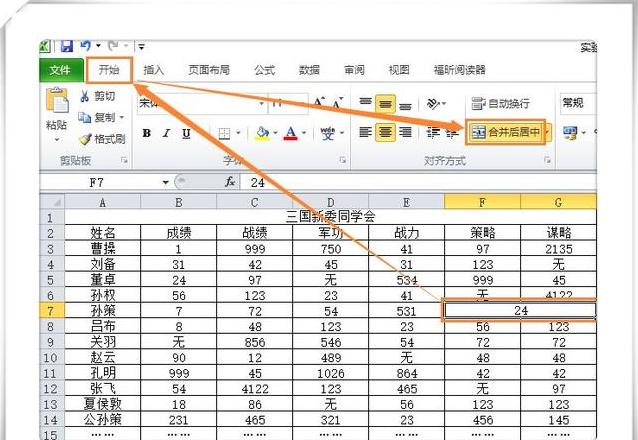Open the undo history dropdown arrow
The image size is (638, 440).
coord(98,46)
